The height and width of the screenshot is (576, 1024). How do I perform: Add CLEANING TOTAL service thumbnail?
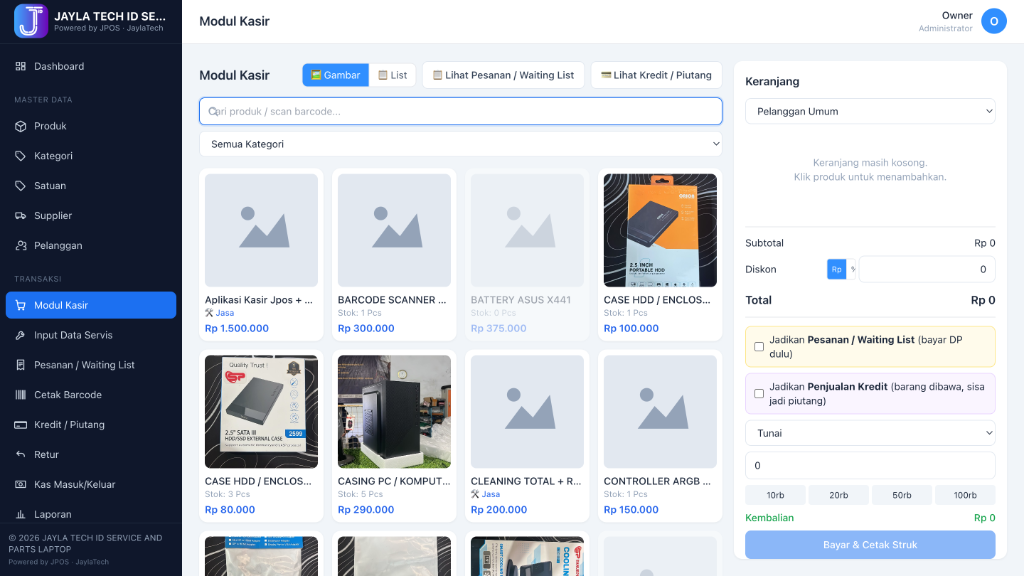point(527,411)
